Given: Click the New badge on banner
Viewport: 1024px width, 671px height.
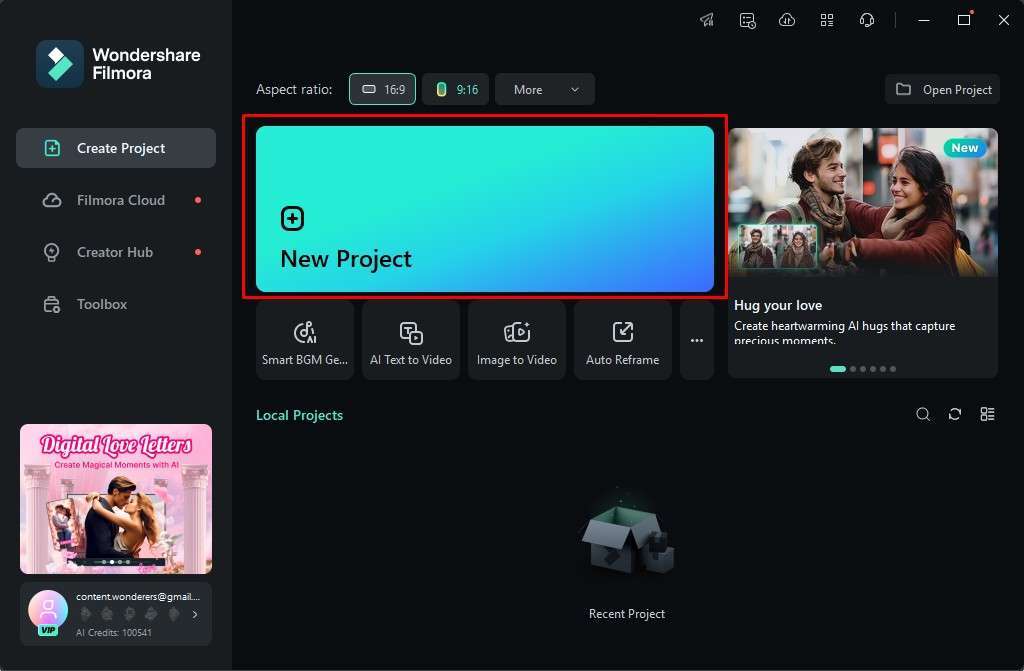Looking at the screenshot, I should (x=965, y=148).
